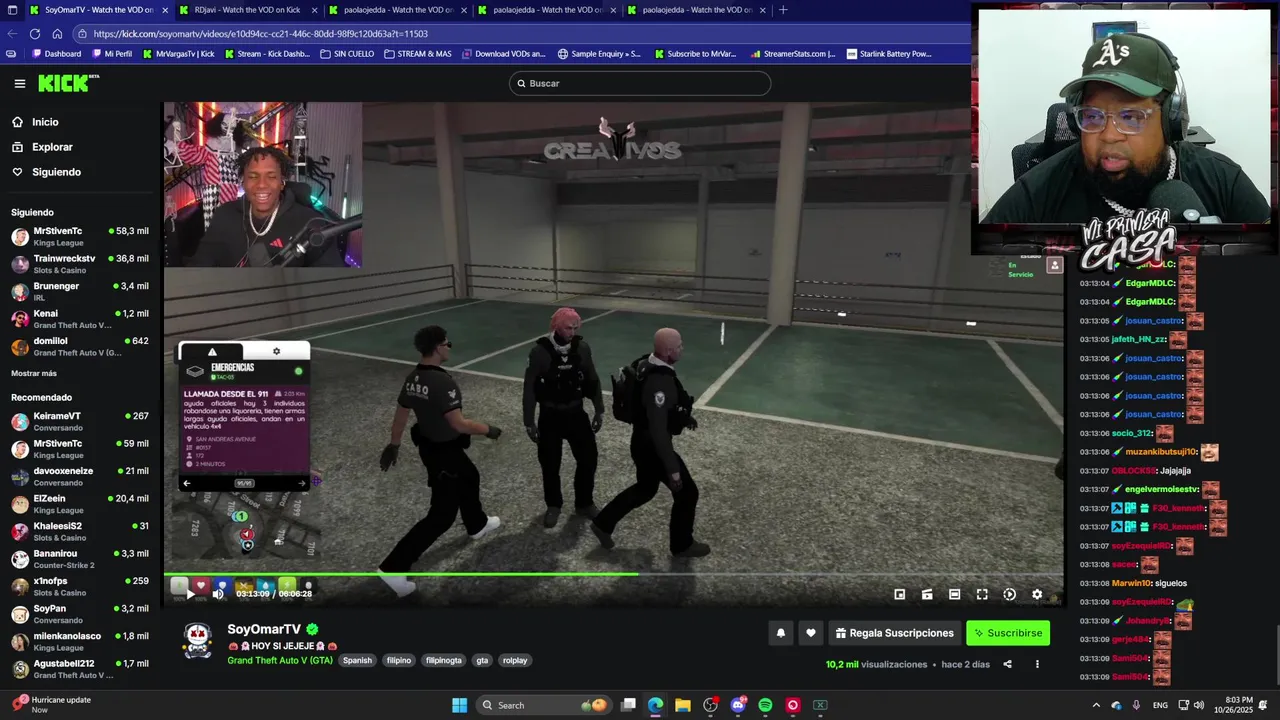1280x720 pixels.
Task: Open KeirameVT recommended channel
Action: [x=80, y=422]
